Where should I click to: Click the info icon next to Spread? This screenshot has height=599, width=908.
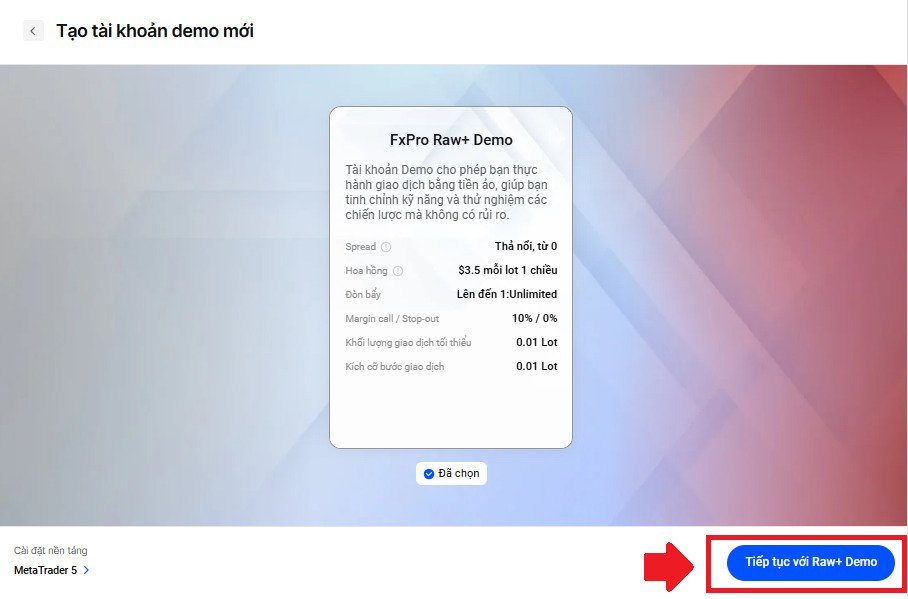(x=386, y=247)
